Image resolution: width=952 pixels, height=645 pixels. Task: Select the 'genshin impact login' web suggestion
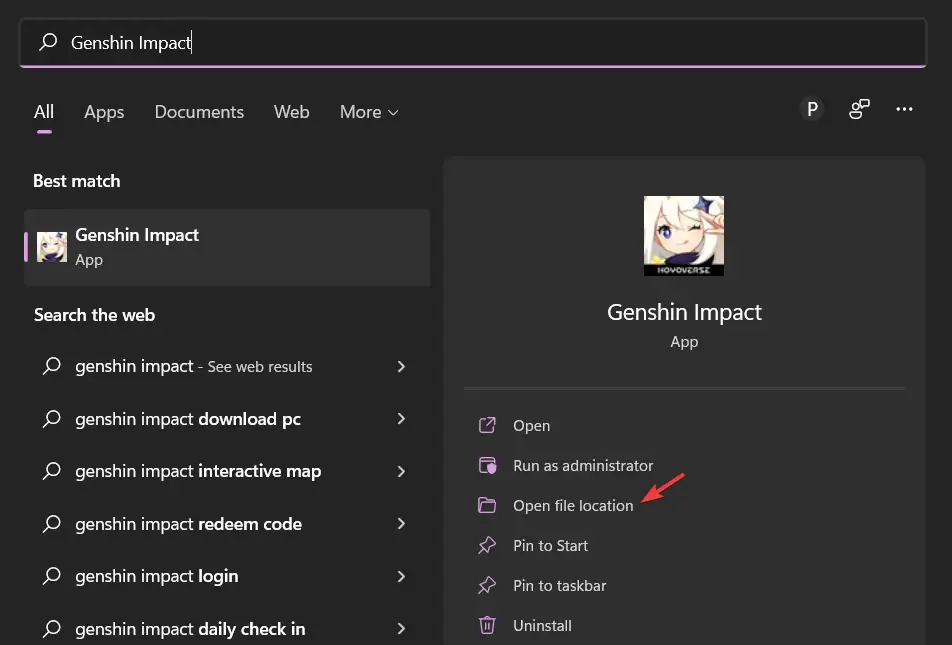(x=156, y=576)
